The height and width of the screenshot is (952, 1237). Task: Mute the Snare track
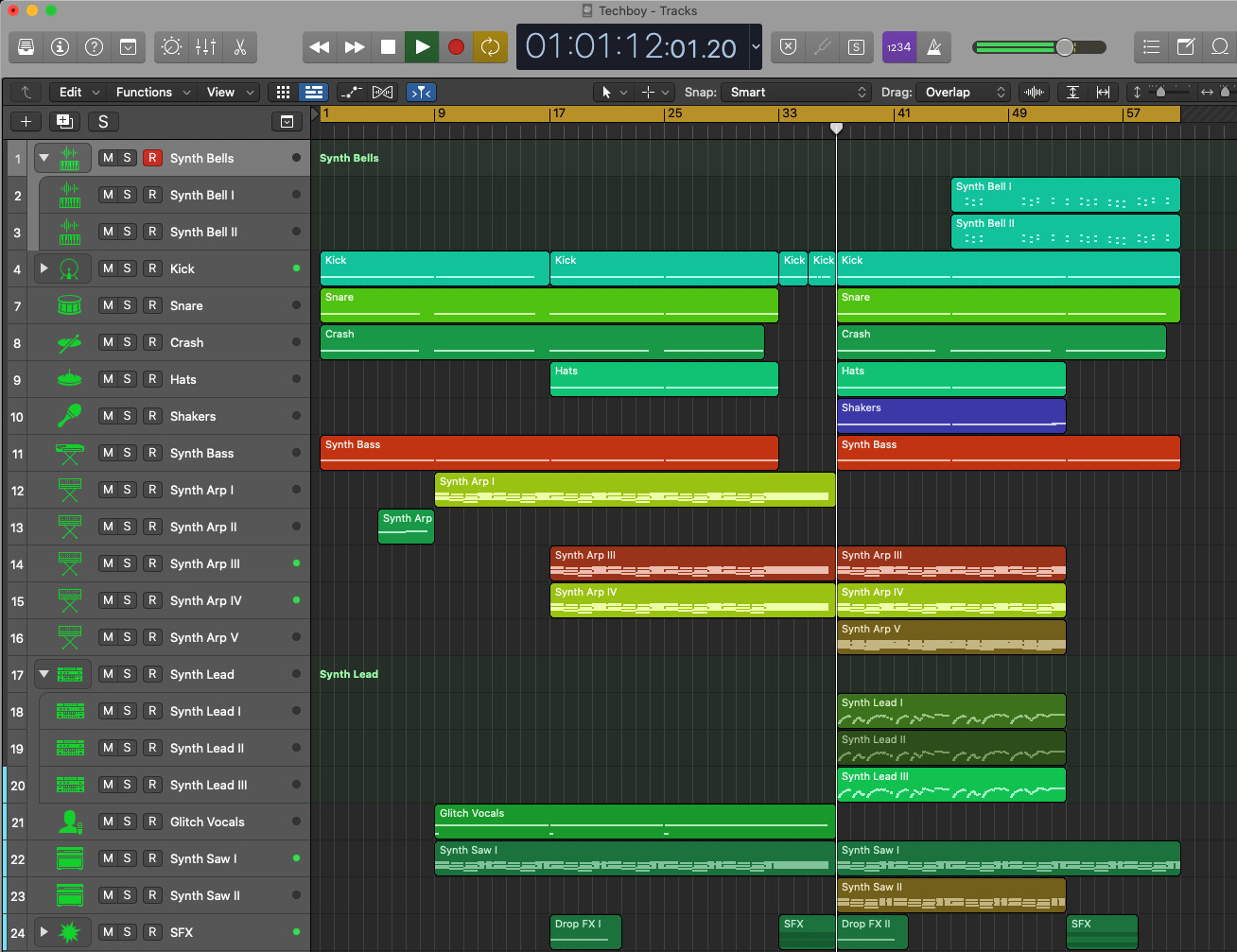108,305
